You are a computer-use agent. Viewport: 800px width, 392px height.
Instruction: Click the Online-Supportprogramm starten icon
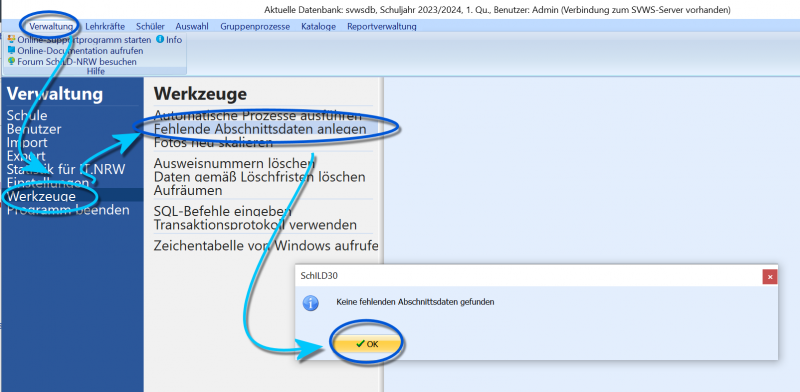point(11,39)
